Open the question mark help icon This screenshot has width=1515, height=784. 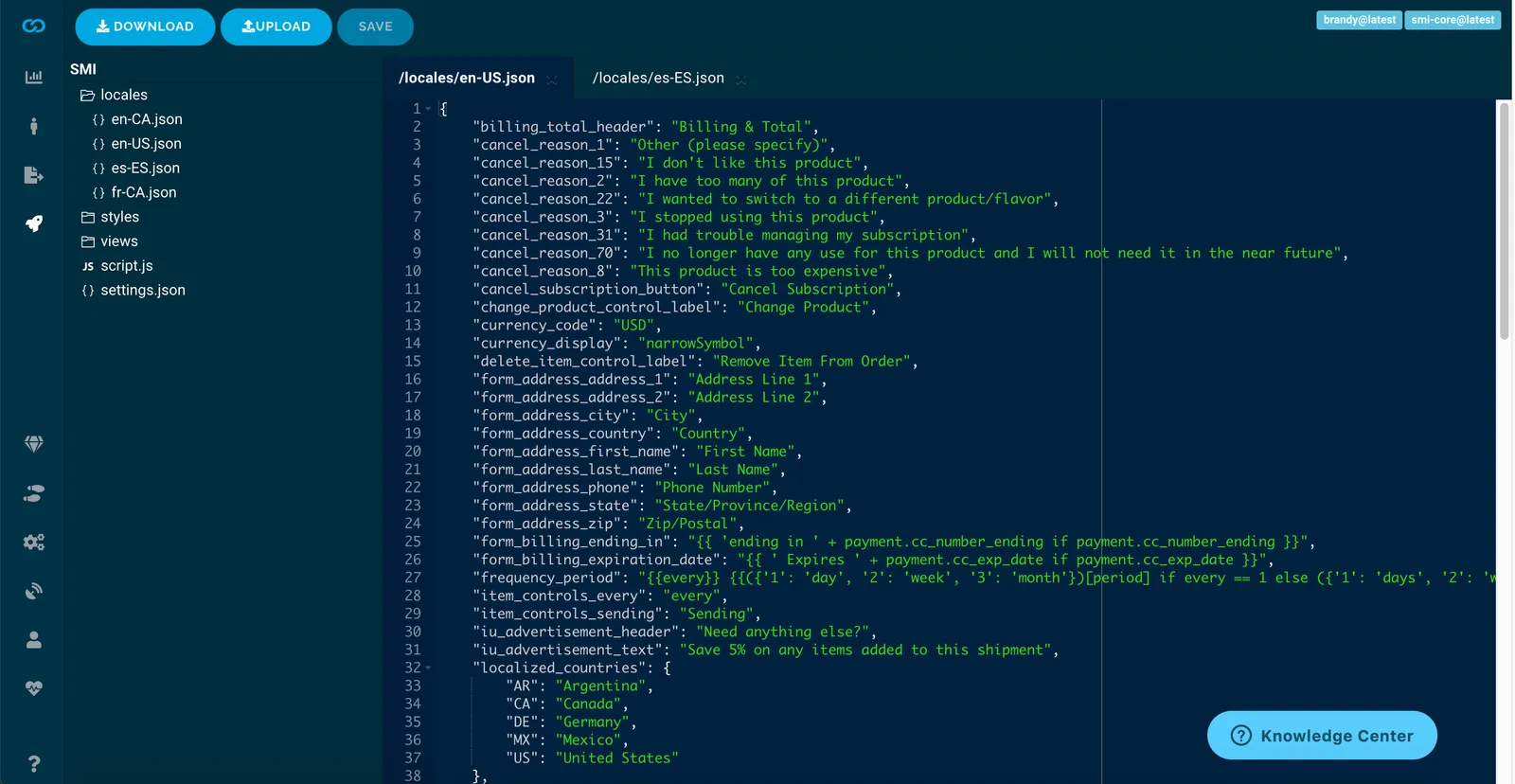[34, 764]
